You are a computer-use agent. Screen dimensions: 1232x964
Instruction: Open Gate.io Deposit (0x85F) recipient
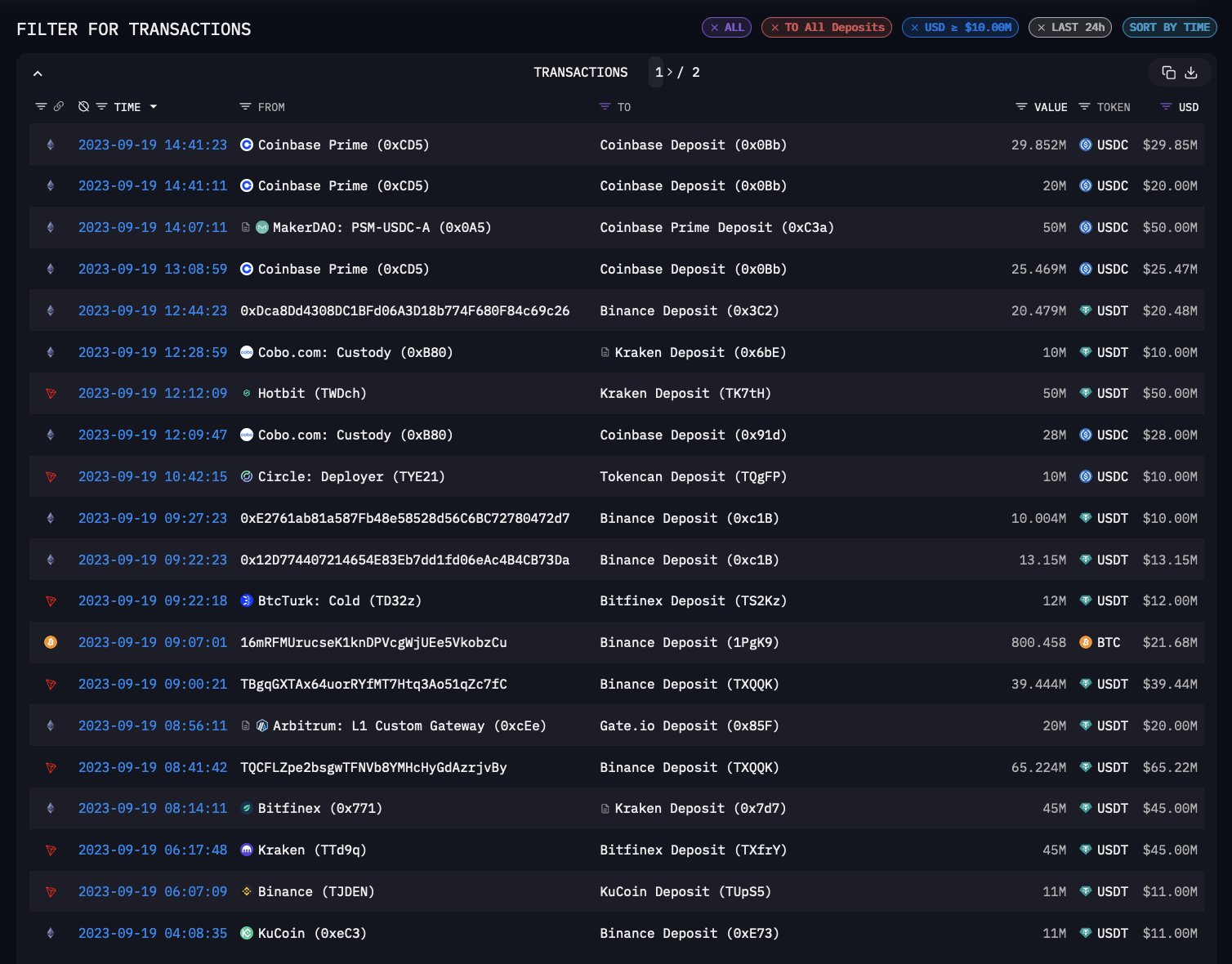pyautogui.click(x=690, y=725)
